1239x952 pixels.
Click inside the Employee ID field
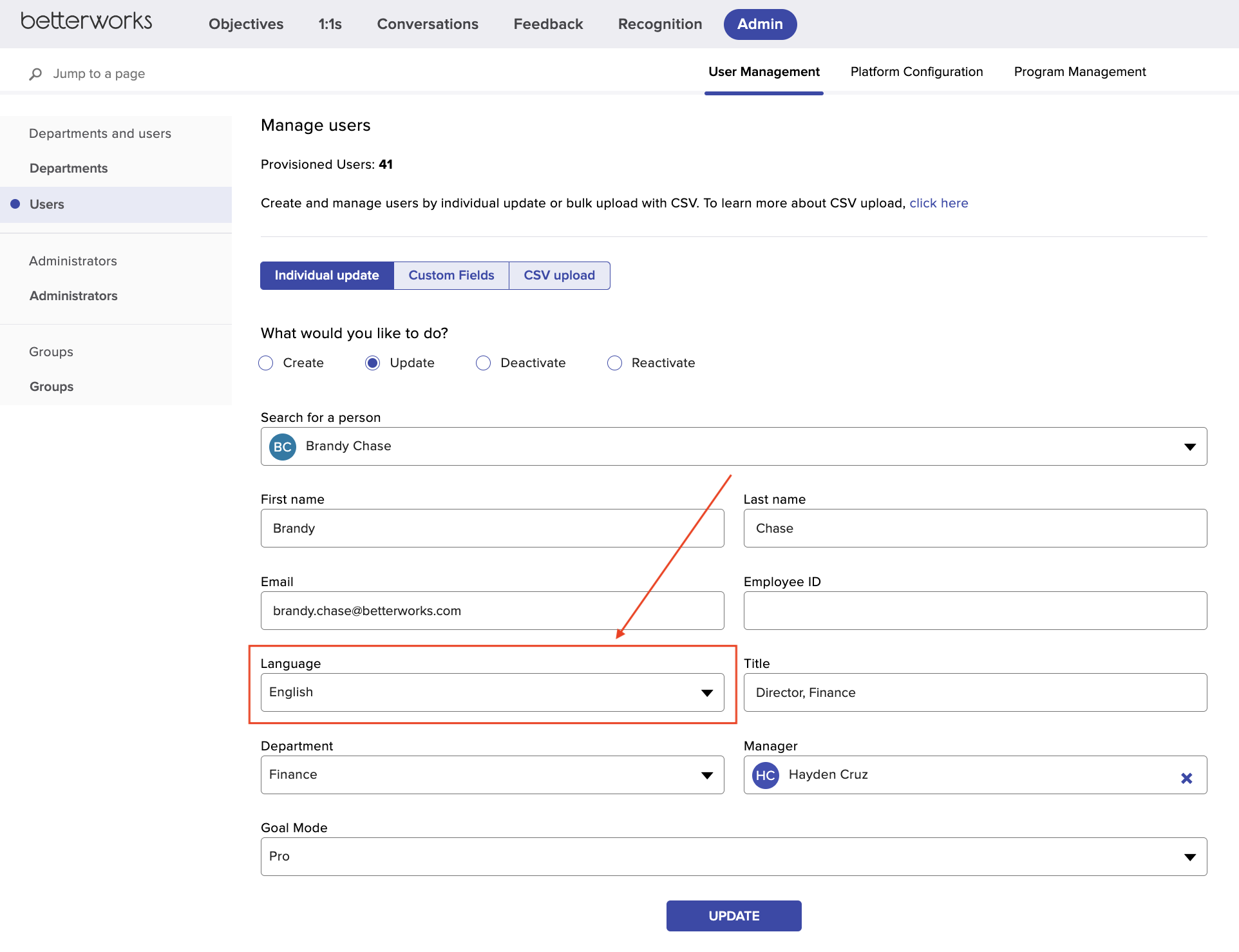[x=975, y=611]
